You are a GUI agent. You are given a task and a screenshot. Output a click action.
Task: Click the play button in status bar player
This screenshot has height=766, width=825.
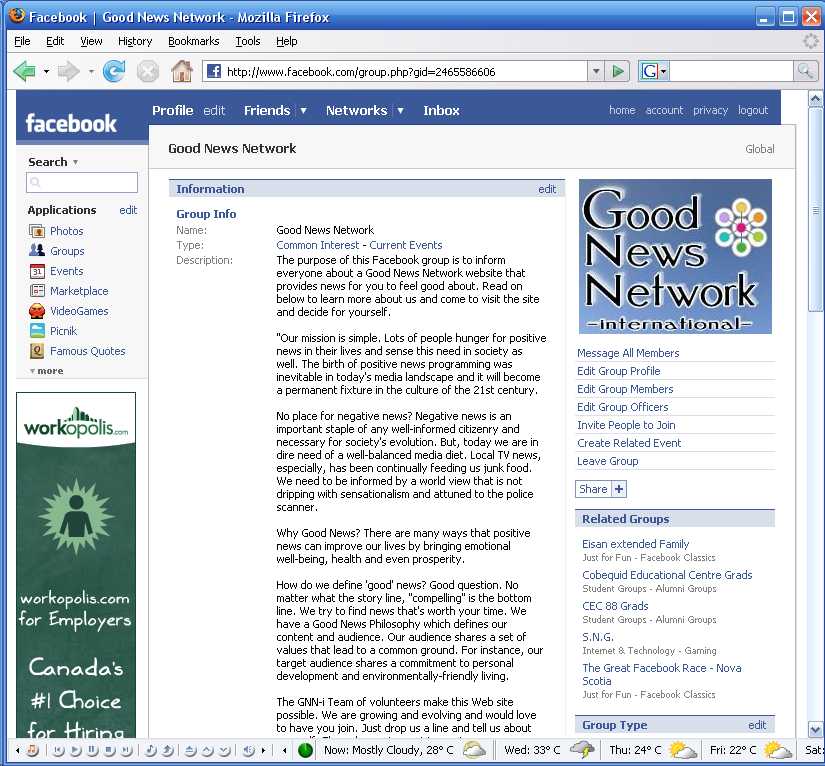(75, 750)
